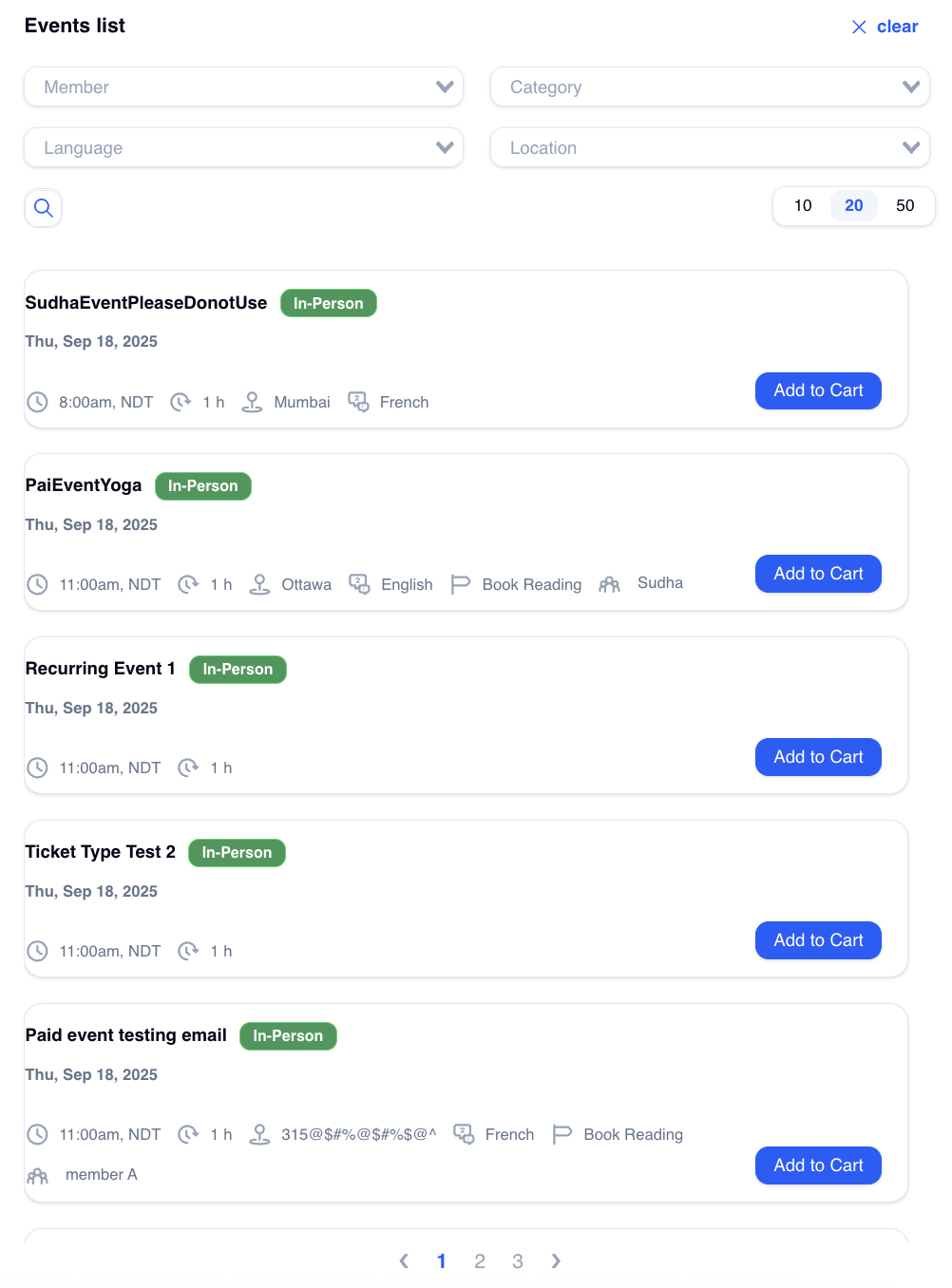Viewport: 952px width, 1288px height.
Task: Click the X icon beside clear
Action: [859, 27]
